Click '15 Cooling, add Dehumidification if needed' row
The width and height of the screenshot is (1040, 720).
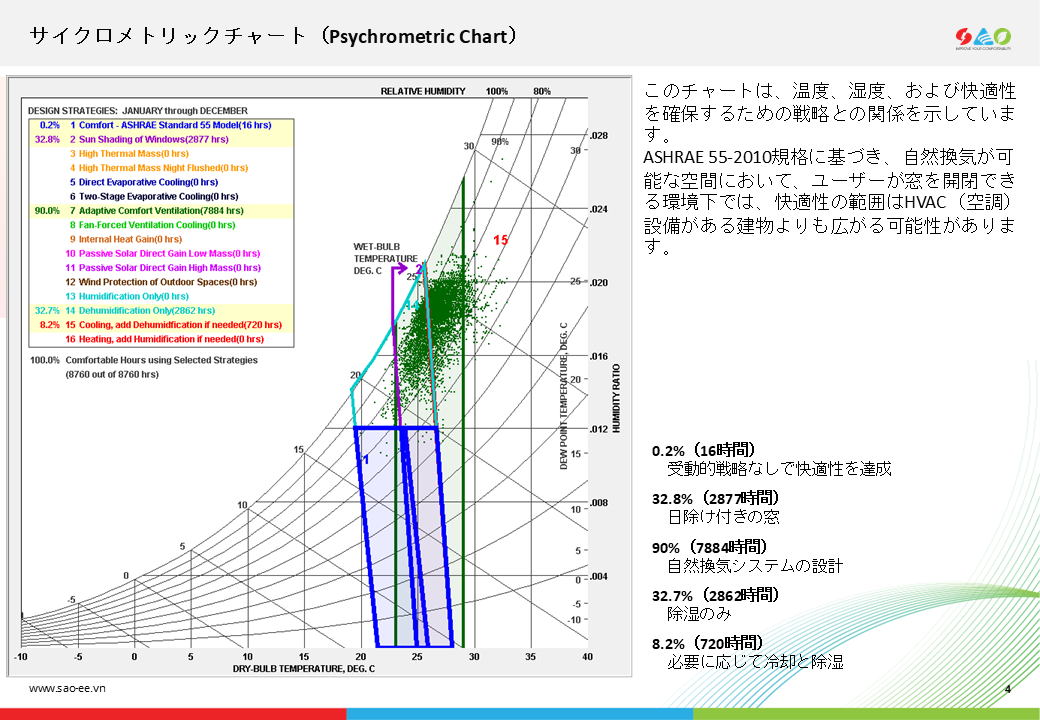coord(161,325)
